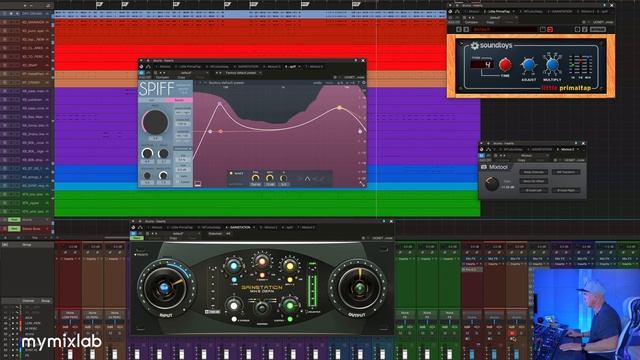Select cut mode tab in SPIFF

coord(152,100)
